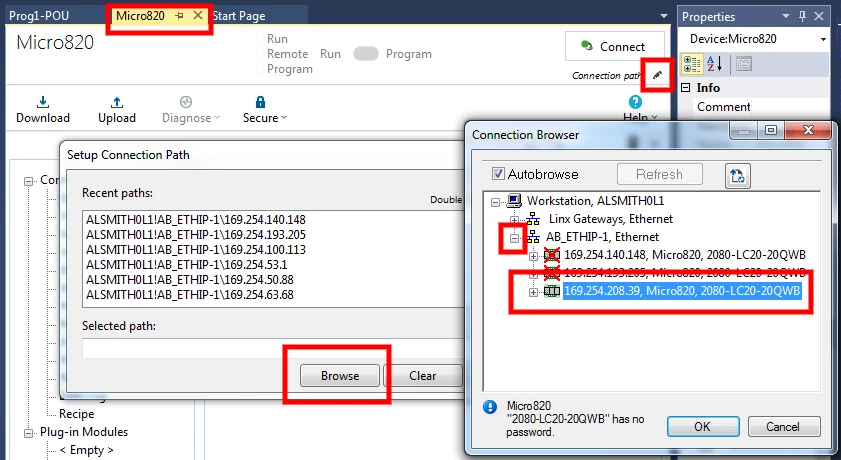This screenshot has height=460, width=841.
Task: Close the Micro820 tab
Action: pyautogui.click(x=198, y=15)
